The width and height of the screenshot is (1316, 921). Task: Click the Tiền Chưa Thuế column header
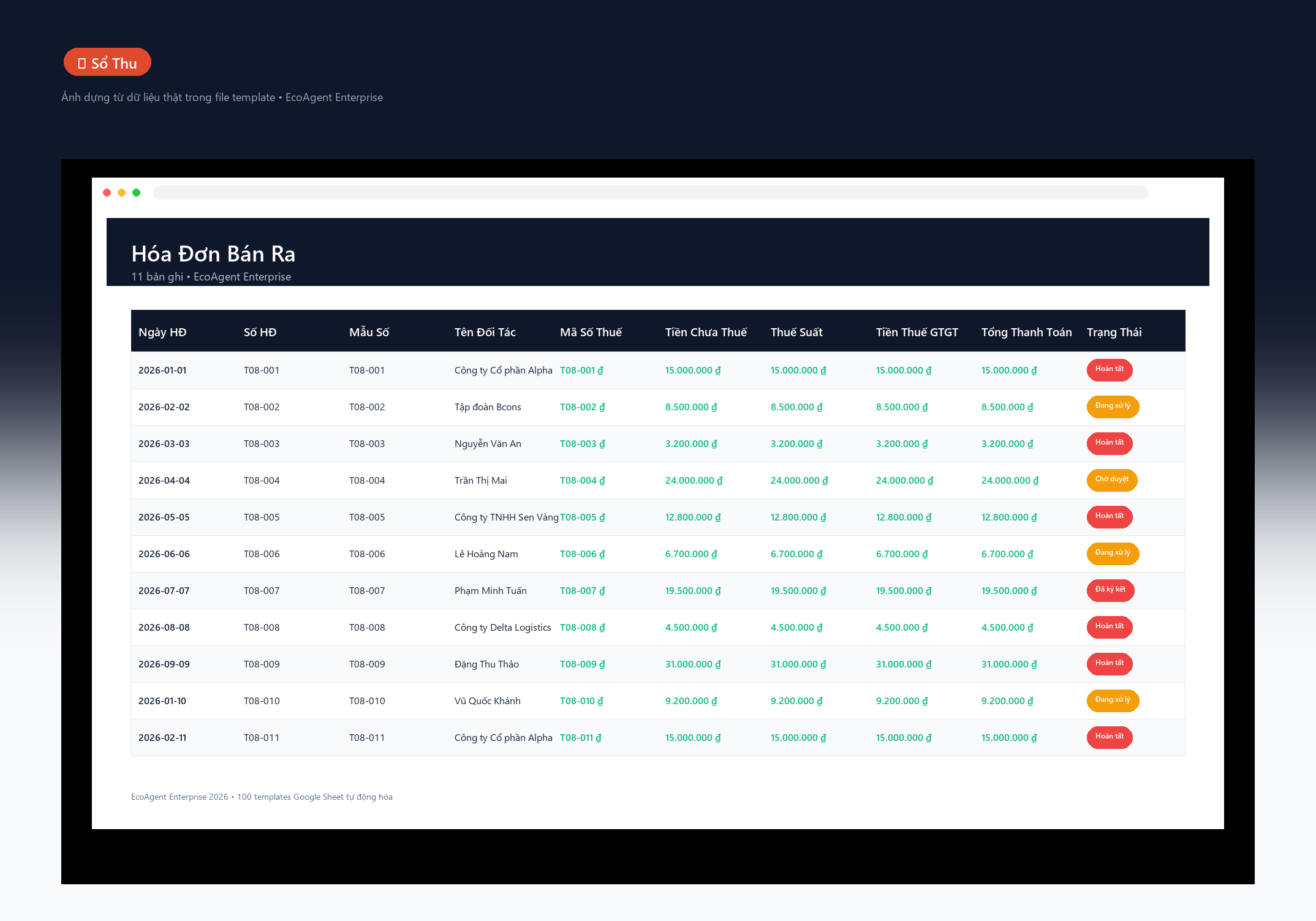[706, 332]
